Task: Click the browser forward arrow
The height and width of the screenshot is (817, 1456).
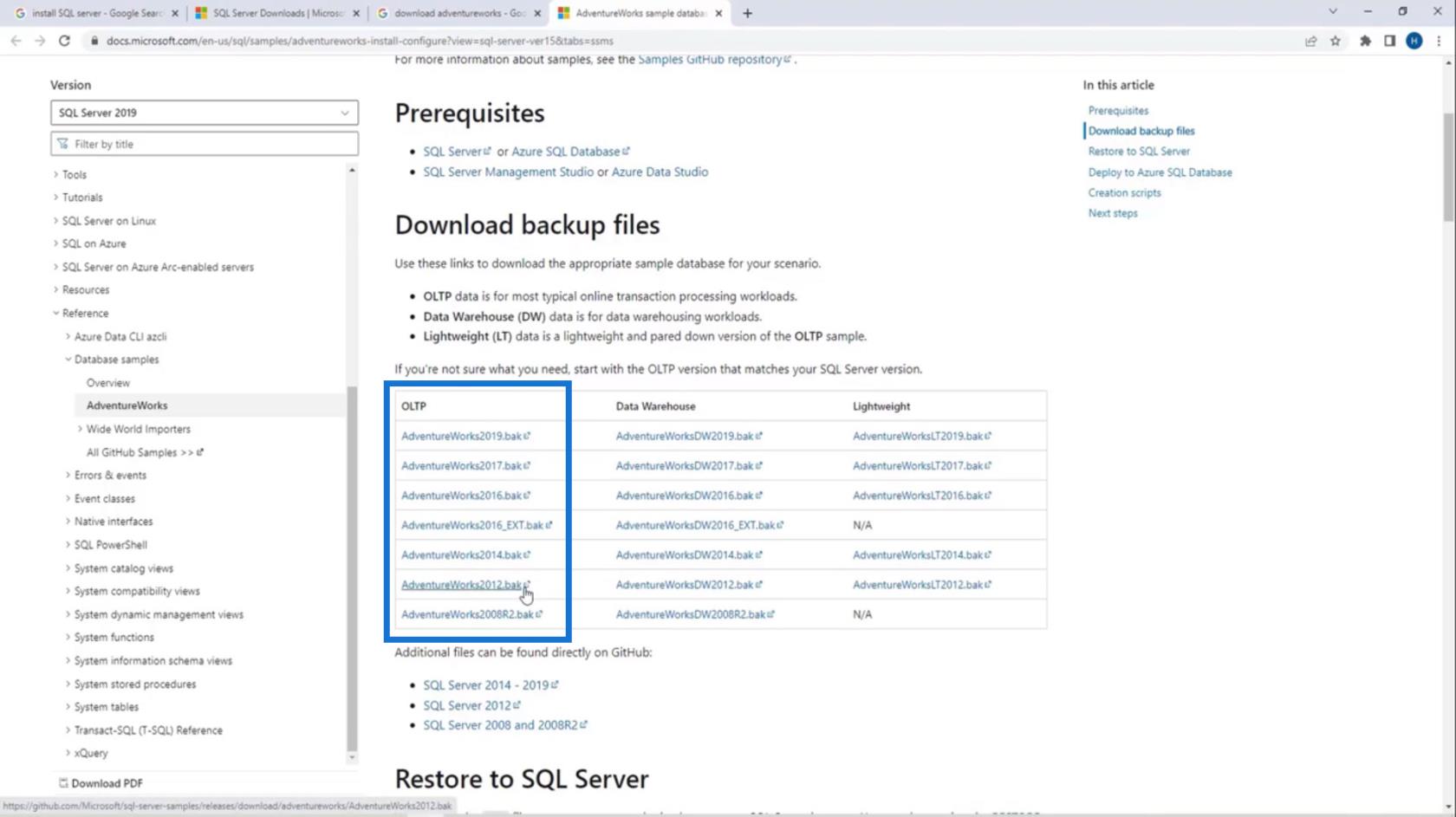Action: coord(40,41)
